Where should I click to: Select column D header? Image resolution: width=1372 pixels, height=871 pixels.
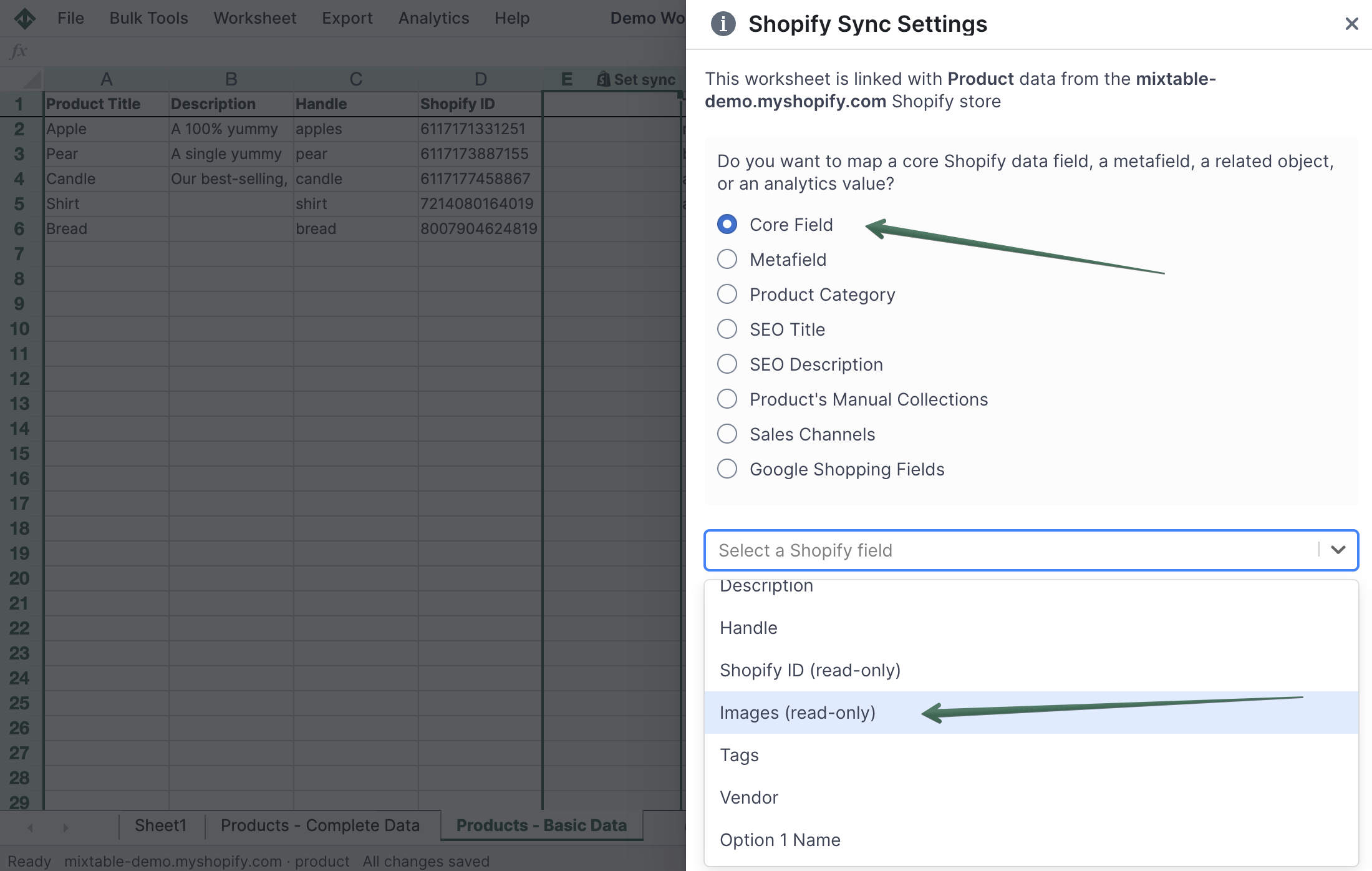click(480, 79)
